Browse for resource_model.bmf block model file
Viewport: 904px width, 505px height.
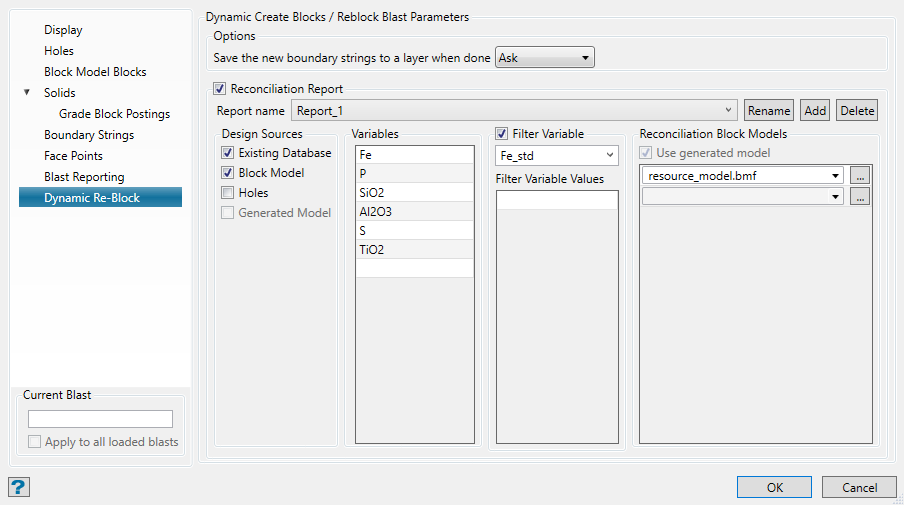coord(860,175)
